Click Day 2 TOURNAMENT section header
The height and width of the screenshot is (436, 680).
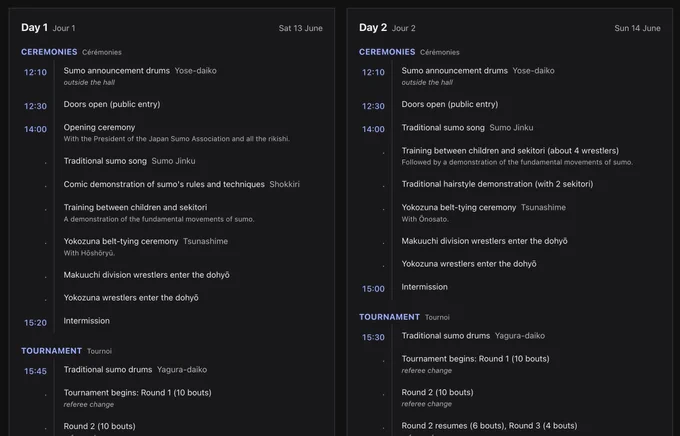click(389, 317)
